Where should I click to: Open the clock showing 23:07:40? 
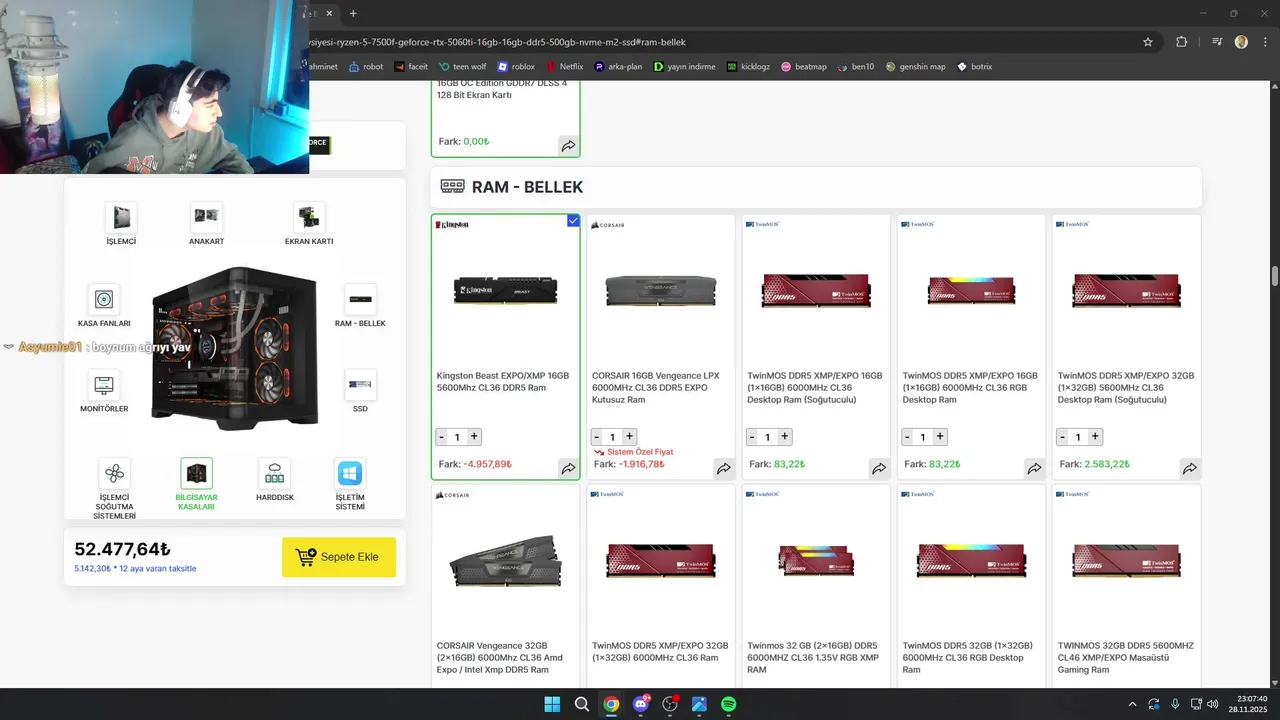[1252, 699]
